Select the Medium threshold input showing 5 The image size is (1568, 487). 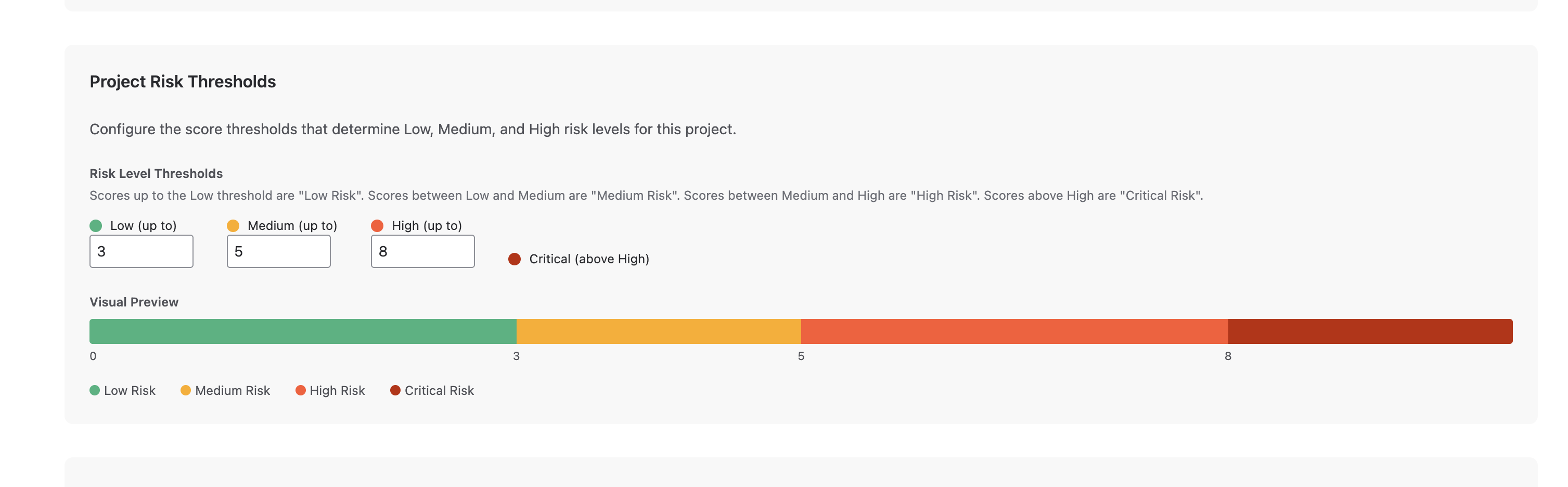click(x=278, y=251)
